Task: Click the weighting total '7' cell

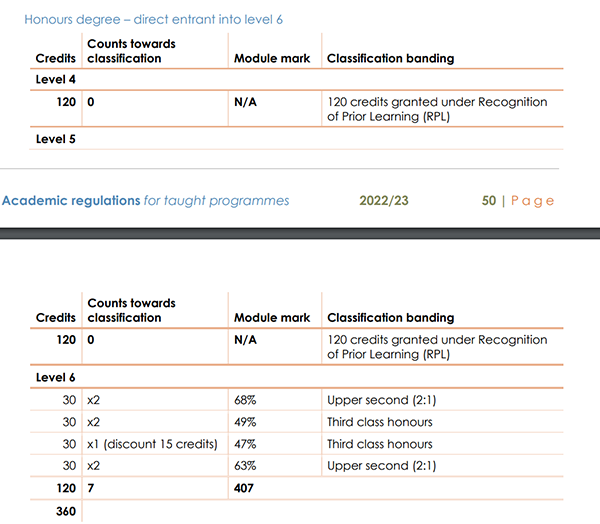Action: [91, 489]
